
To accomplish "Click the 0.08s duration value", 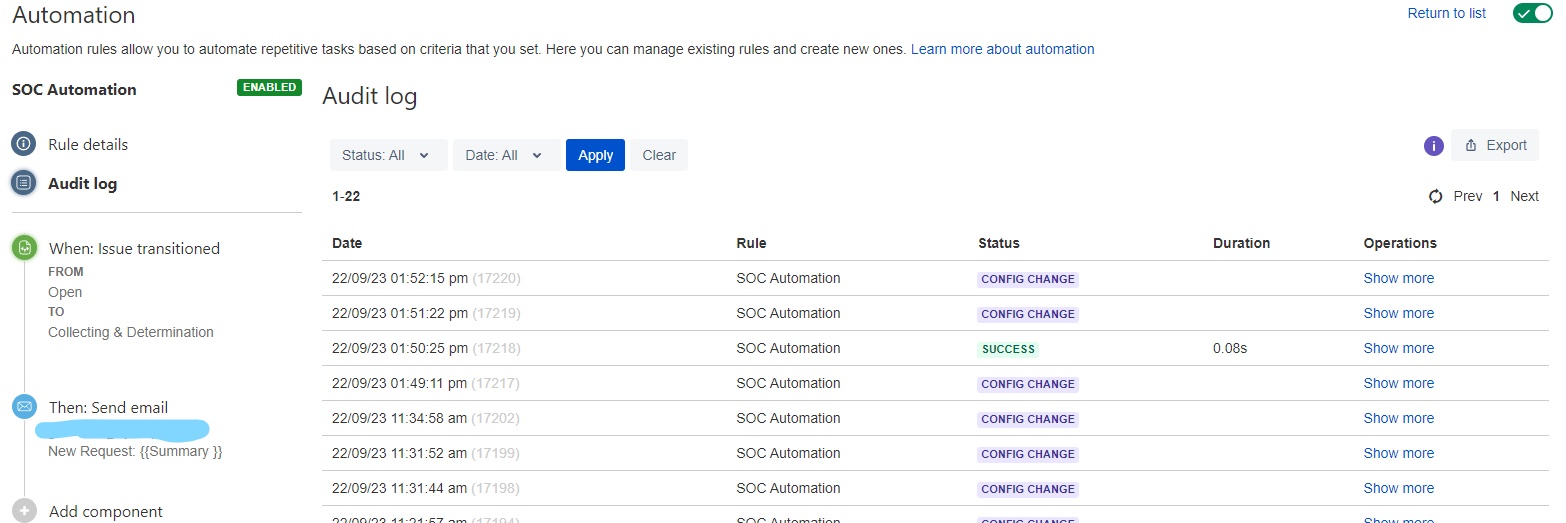I will click(x=1230, y=348).
